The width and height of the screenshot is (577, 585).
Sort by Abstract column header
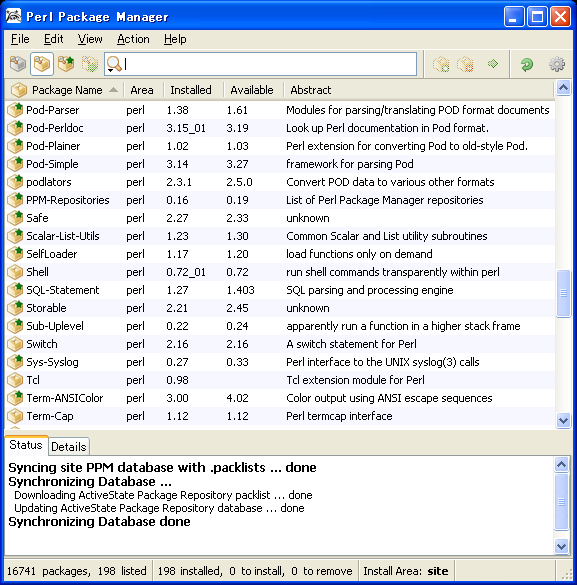point(418,90)
